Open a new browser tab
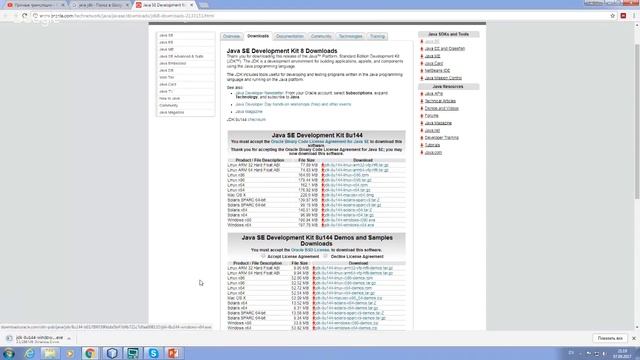 [x=203, y=5]
